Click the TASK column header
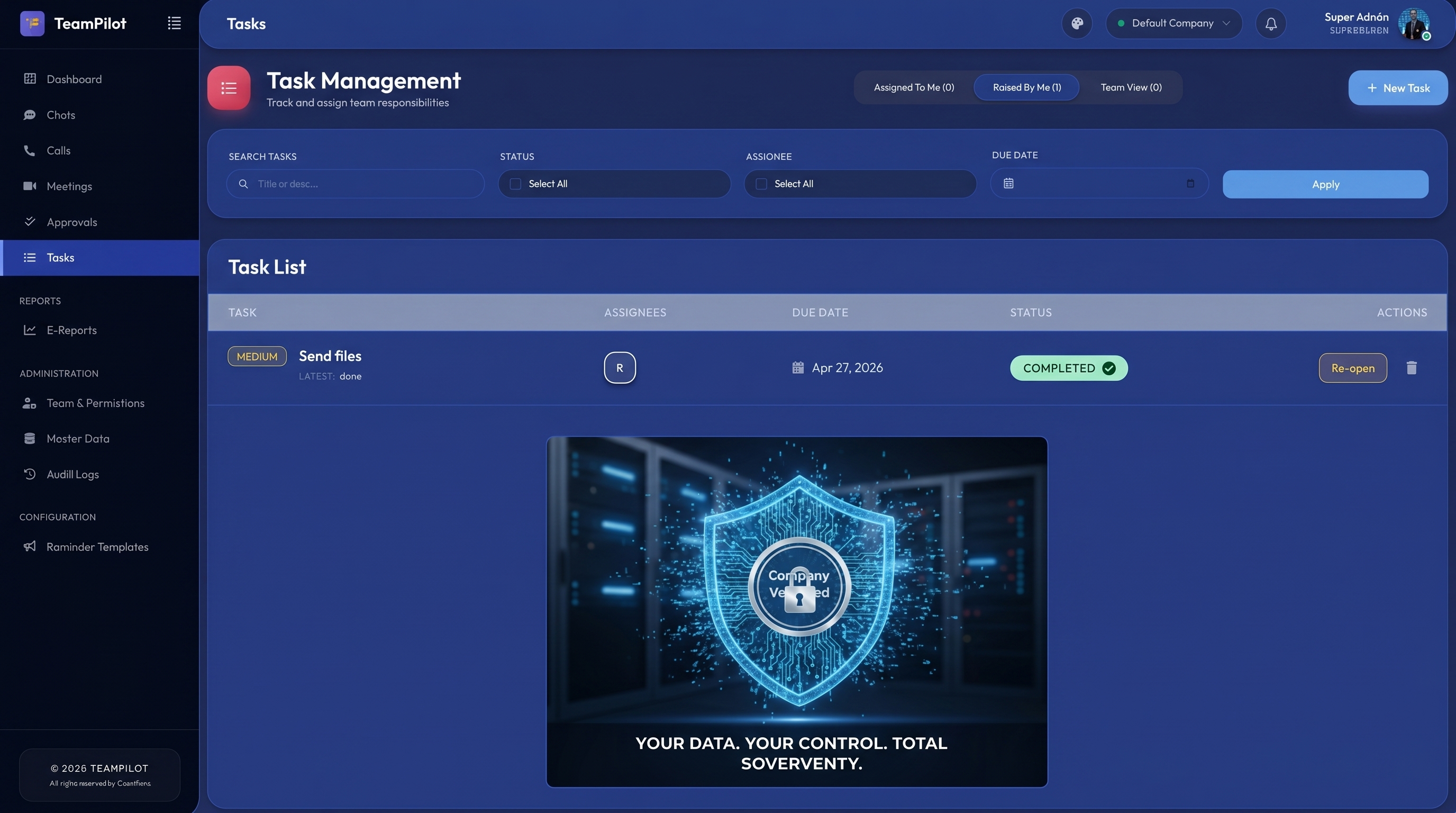The width and height of the screenshot is (1456, 813). 242,312
